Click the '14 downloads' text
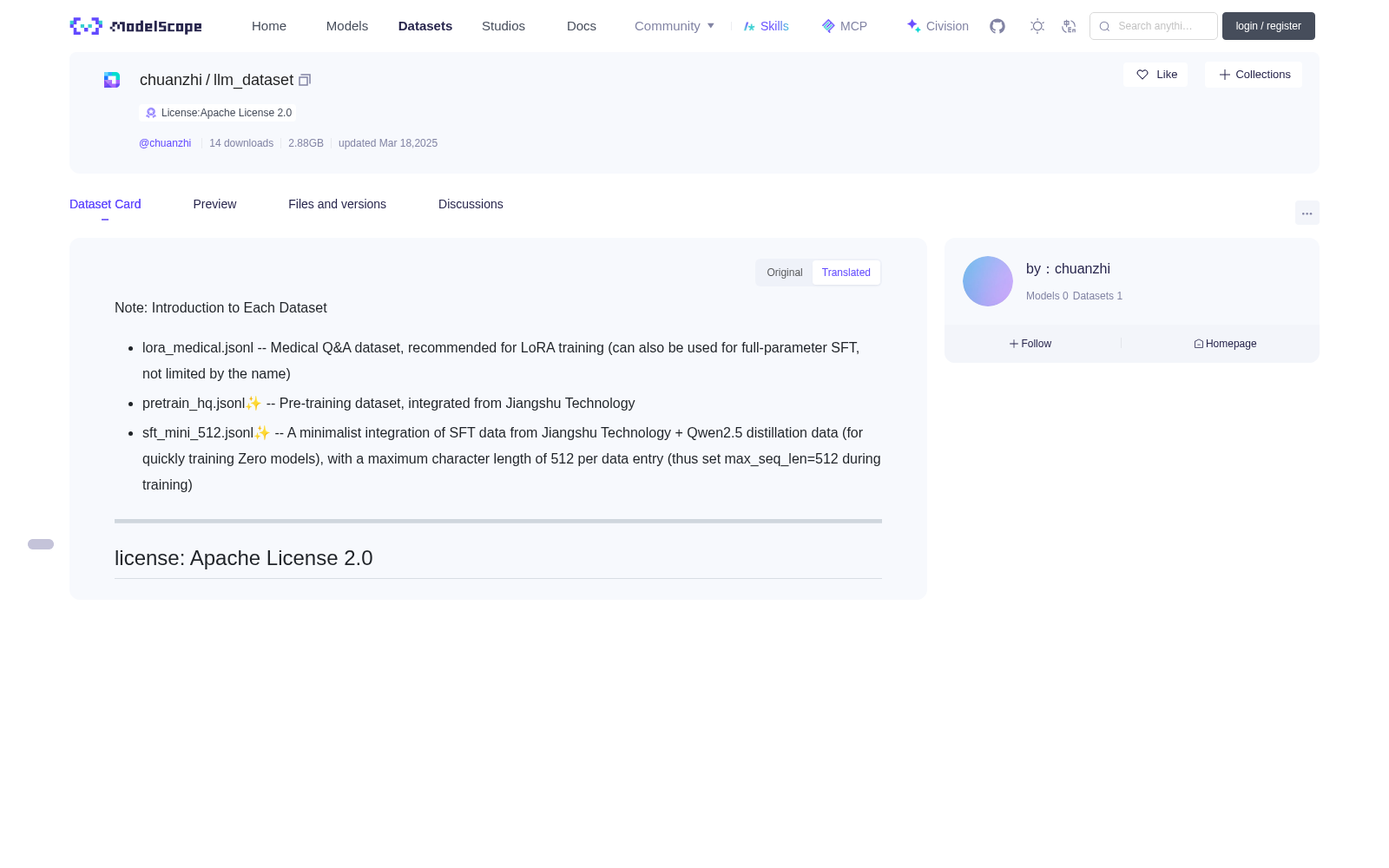This screenshot has width=1389, height=868. (241, 143)
